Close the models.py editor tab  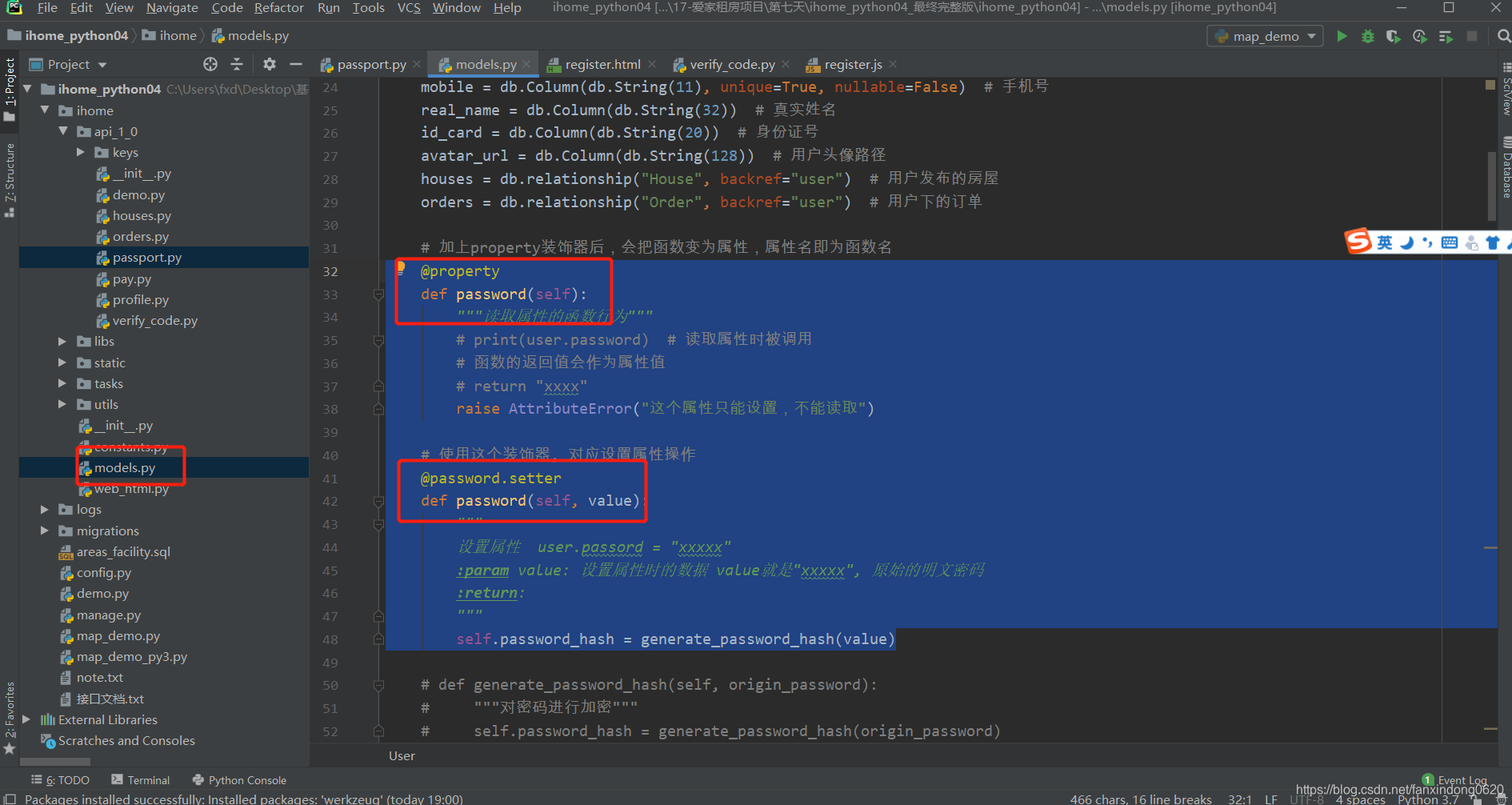coord(526,64)
